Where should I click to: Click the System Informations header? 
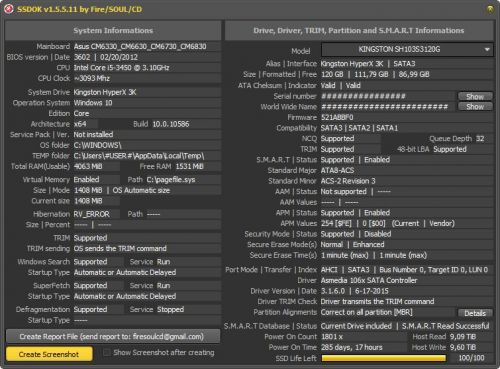pyautogui.click(x=113, y=31)
